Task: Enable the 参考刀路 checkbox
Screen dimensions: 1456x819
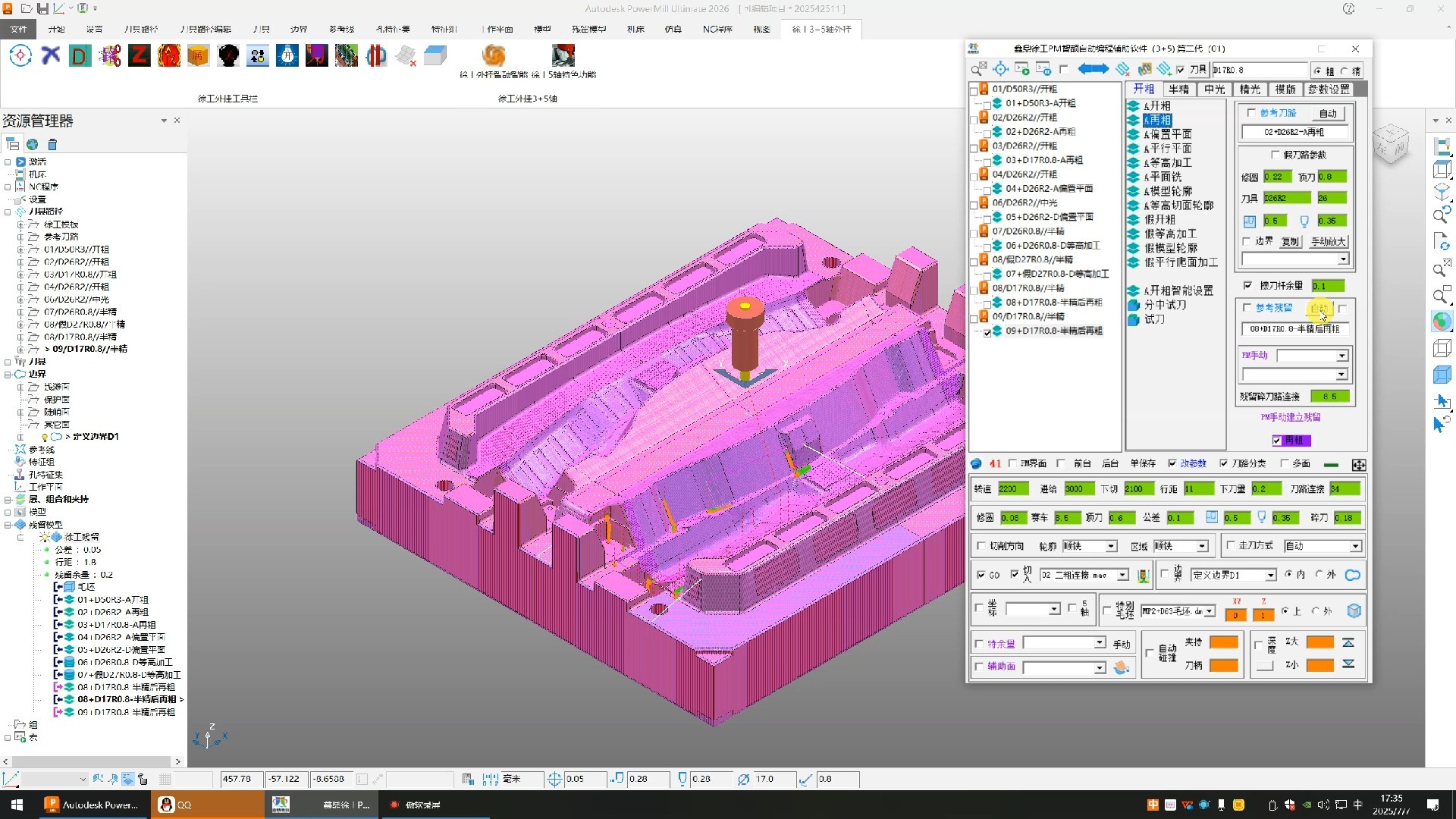Action: (x=1251, y=113)
